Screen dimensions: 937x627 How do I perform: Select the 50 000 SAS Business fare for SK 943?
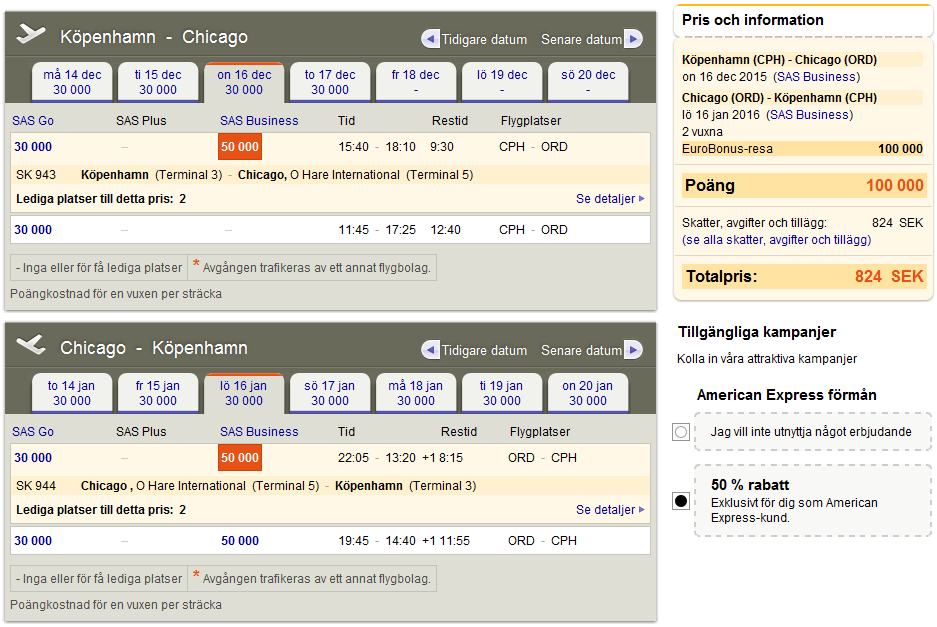coord(239,147)
